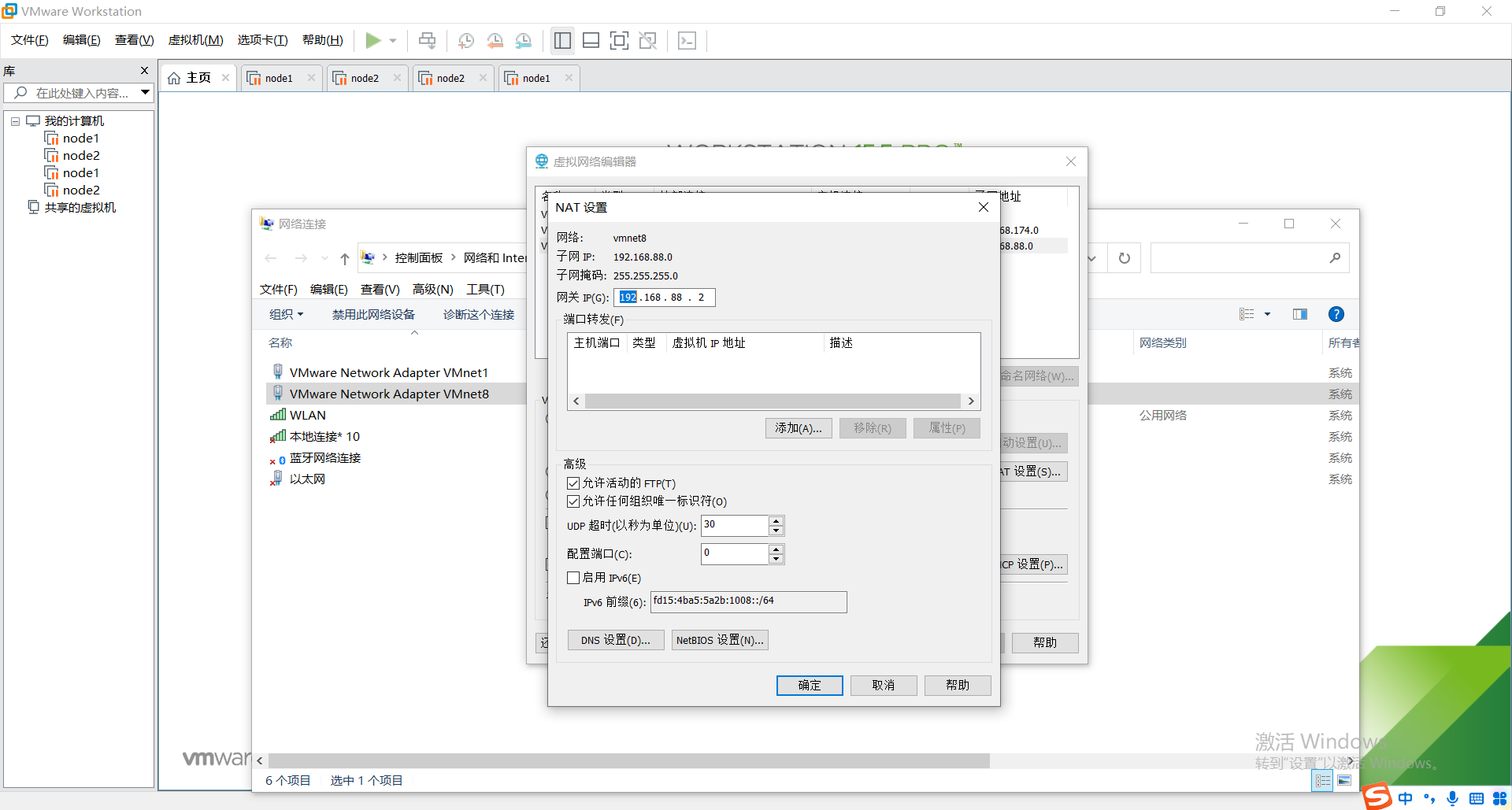
Task: Open the recent locations dropdown in 网络连接
Action: (324, 258)
